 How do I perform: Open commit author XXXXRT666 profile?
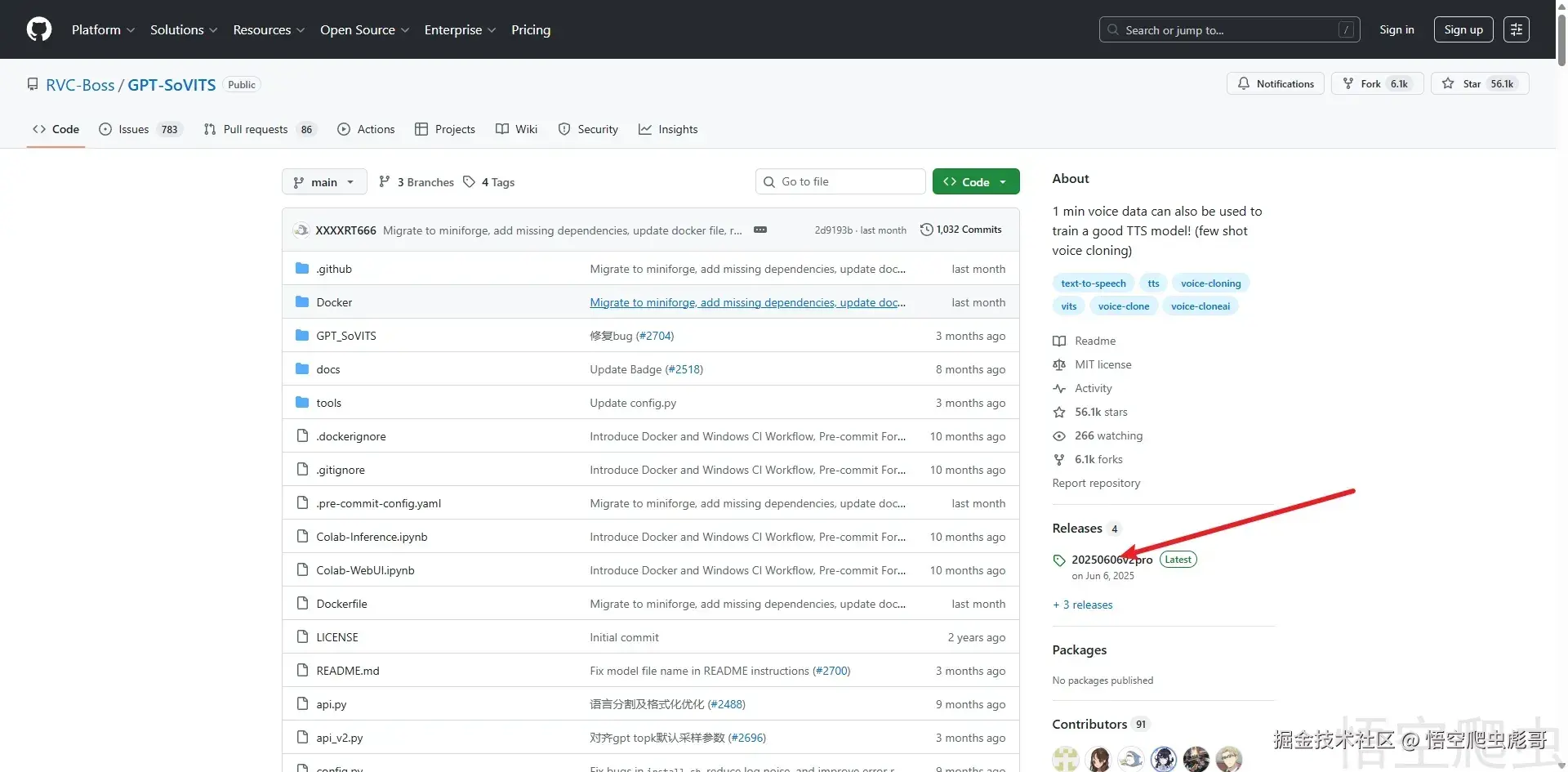345,230
